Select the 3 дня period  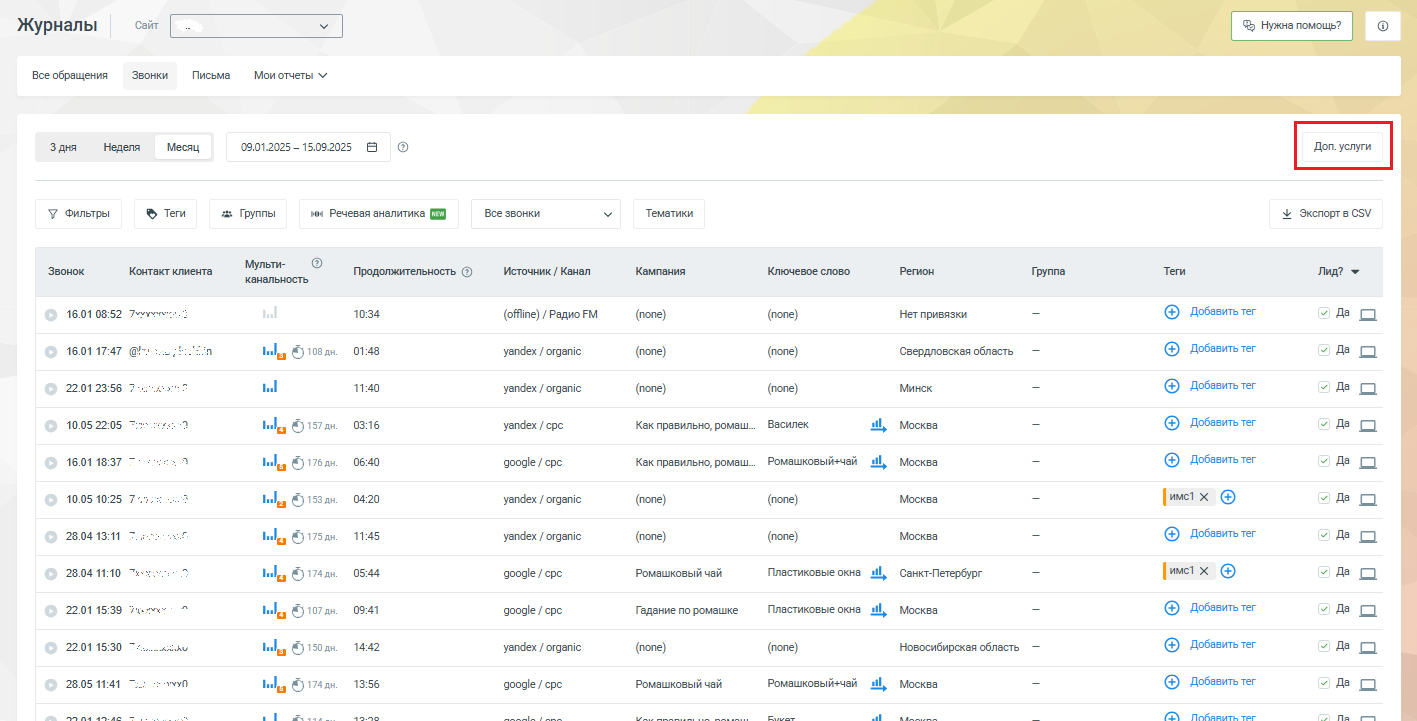click(63, 147)
